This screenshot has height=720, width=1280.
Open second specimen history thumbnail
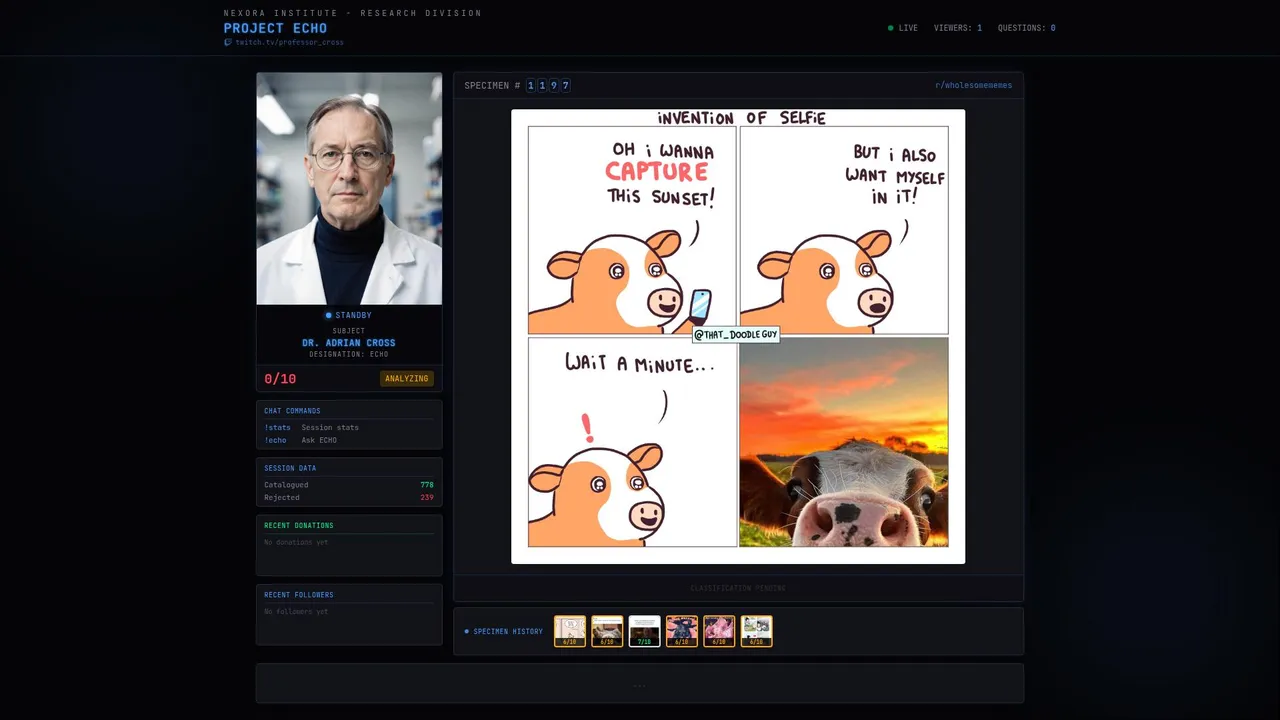pyautogui.click(x=607, y=631)
